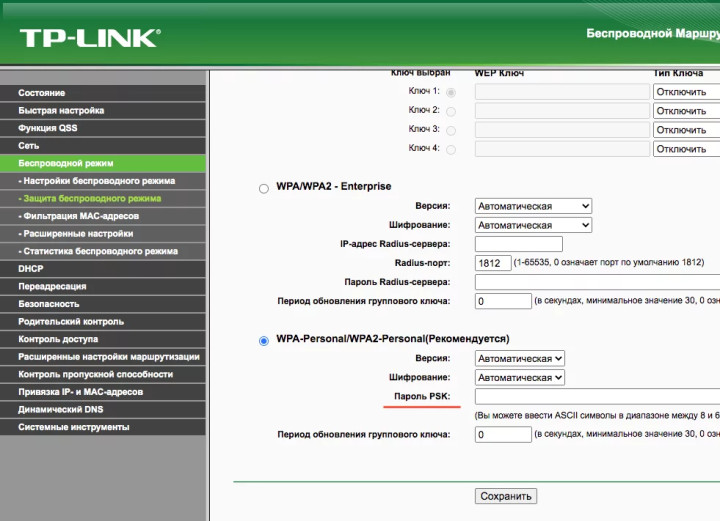Open Настройки беспроводного режима submenu link
This screenshot has height=521, width=720.
click(x=97, y=181)
